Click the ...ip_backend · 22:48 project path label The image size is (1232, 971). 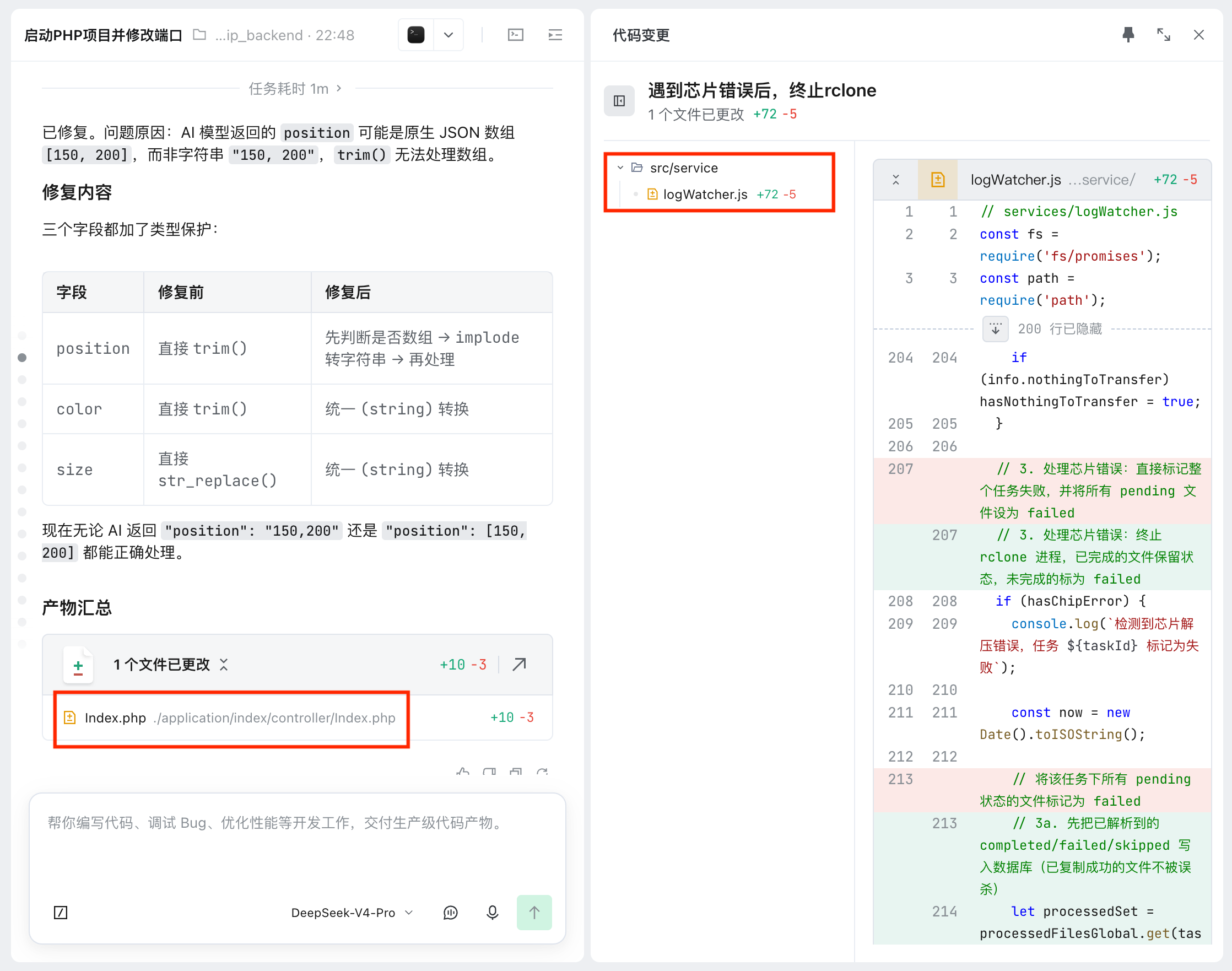(x=285, y=35)
